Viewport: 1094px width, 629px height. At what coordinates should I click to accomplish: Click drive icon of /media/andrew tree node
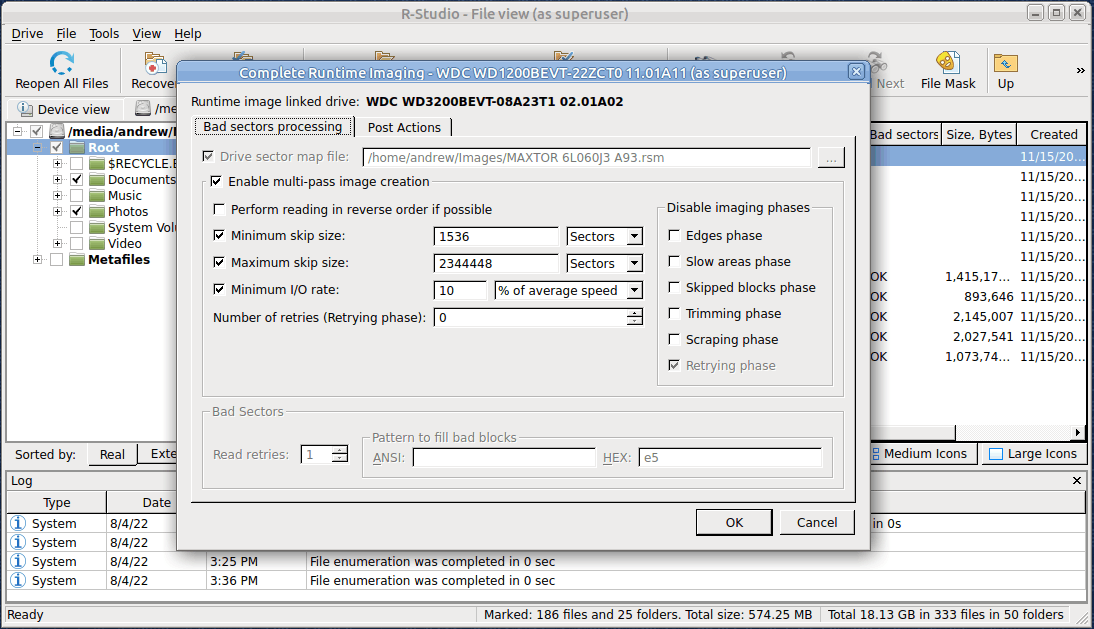click(57, 131)
